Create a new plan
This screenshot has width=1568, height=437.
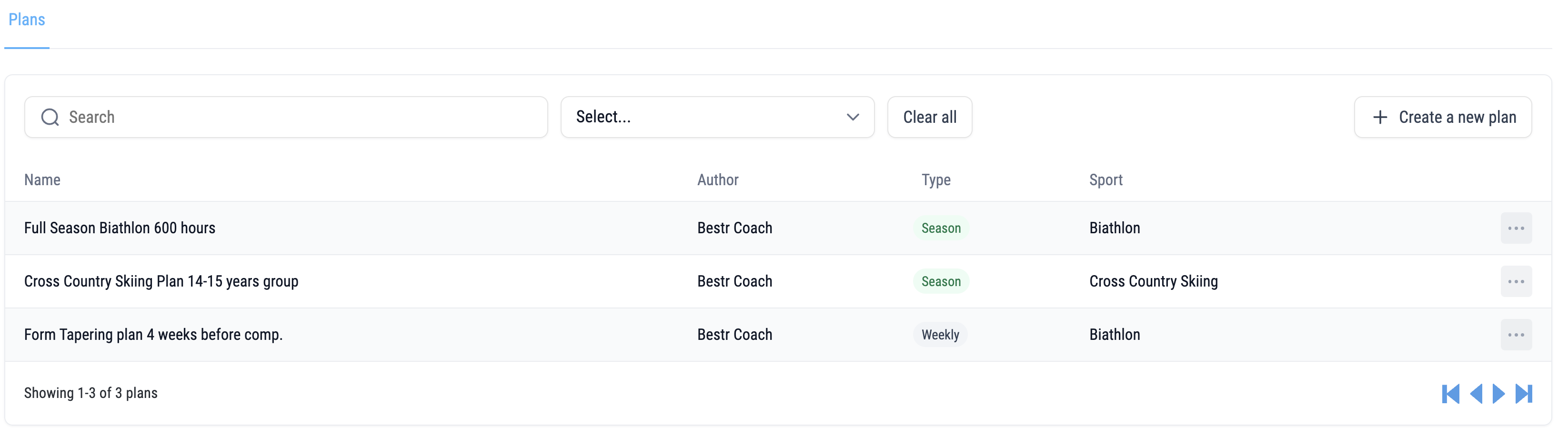(1443, 117)
